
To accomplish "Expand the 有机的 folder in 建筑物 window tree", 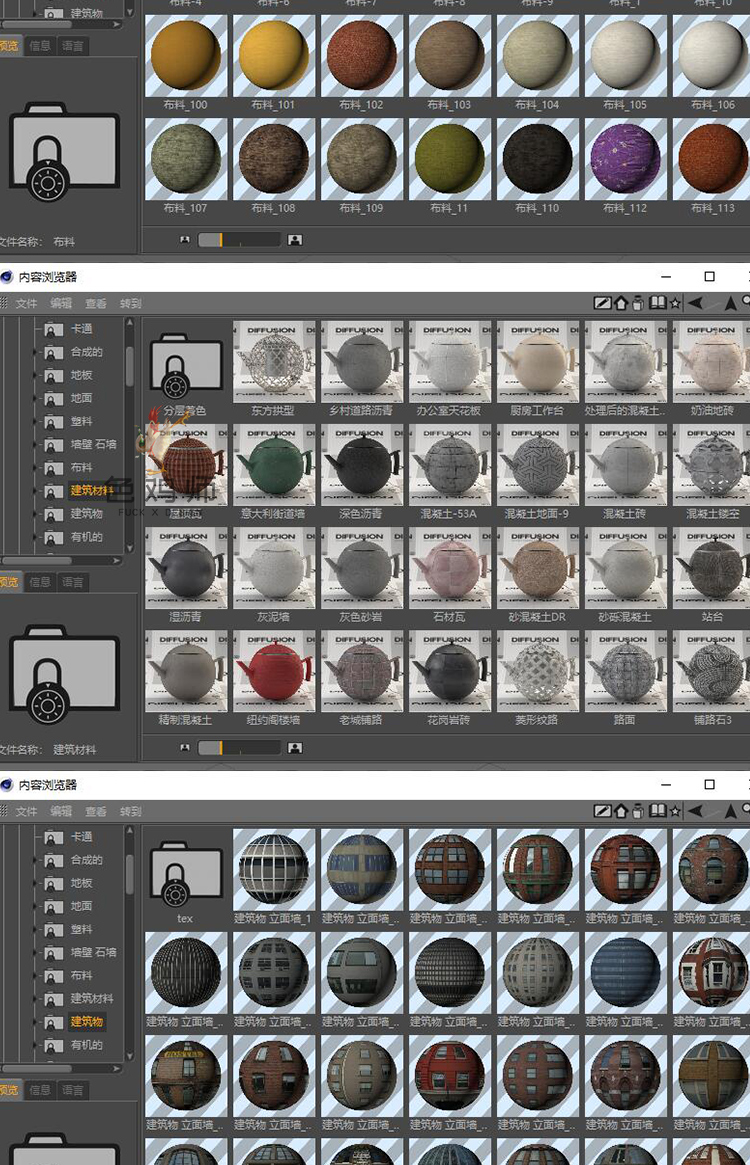I will pos(35,1045).
